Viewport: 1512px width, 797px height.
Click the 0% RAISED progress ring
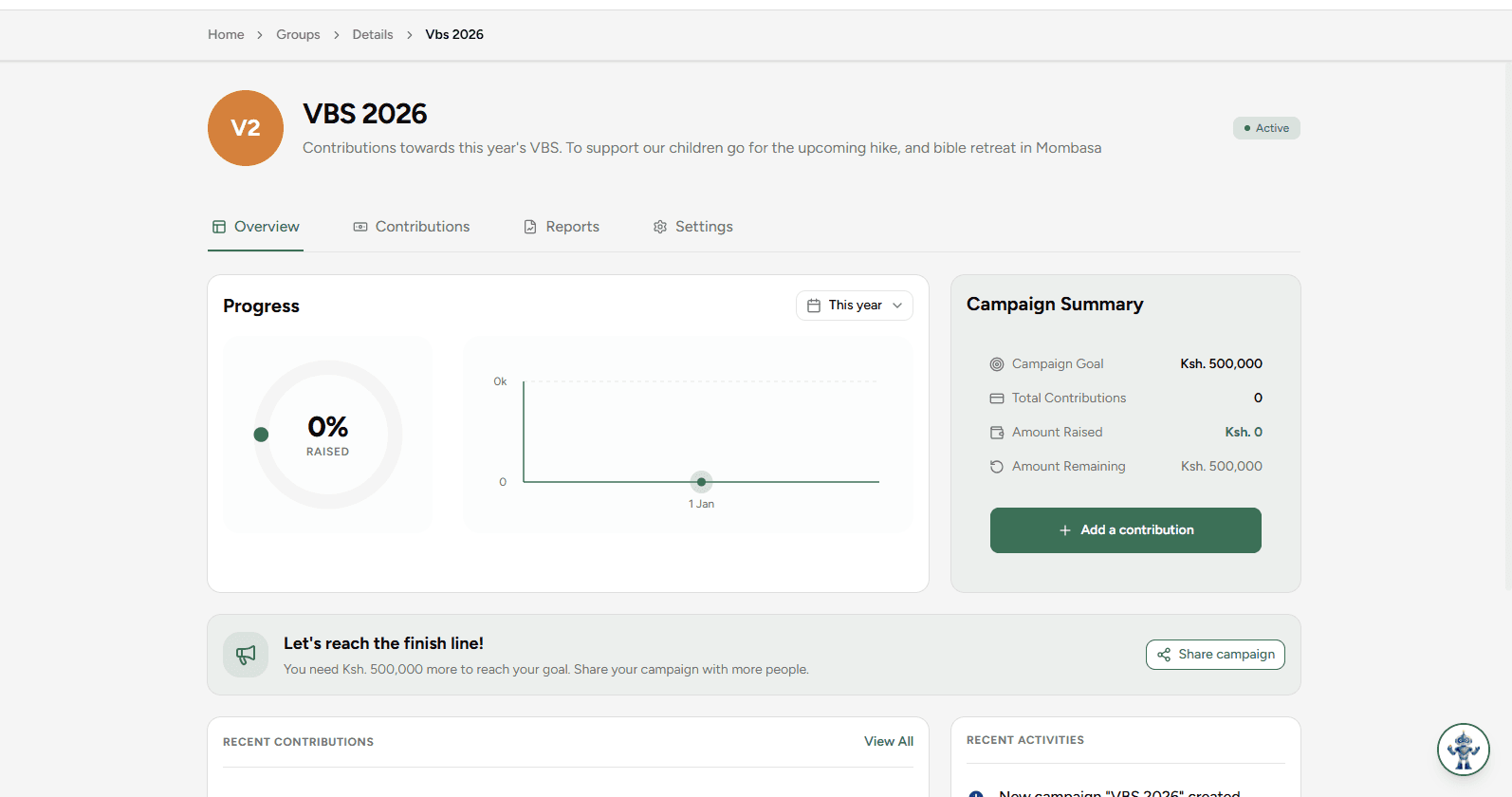(328, 435)
